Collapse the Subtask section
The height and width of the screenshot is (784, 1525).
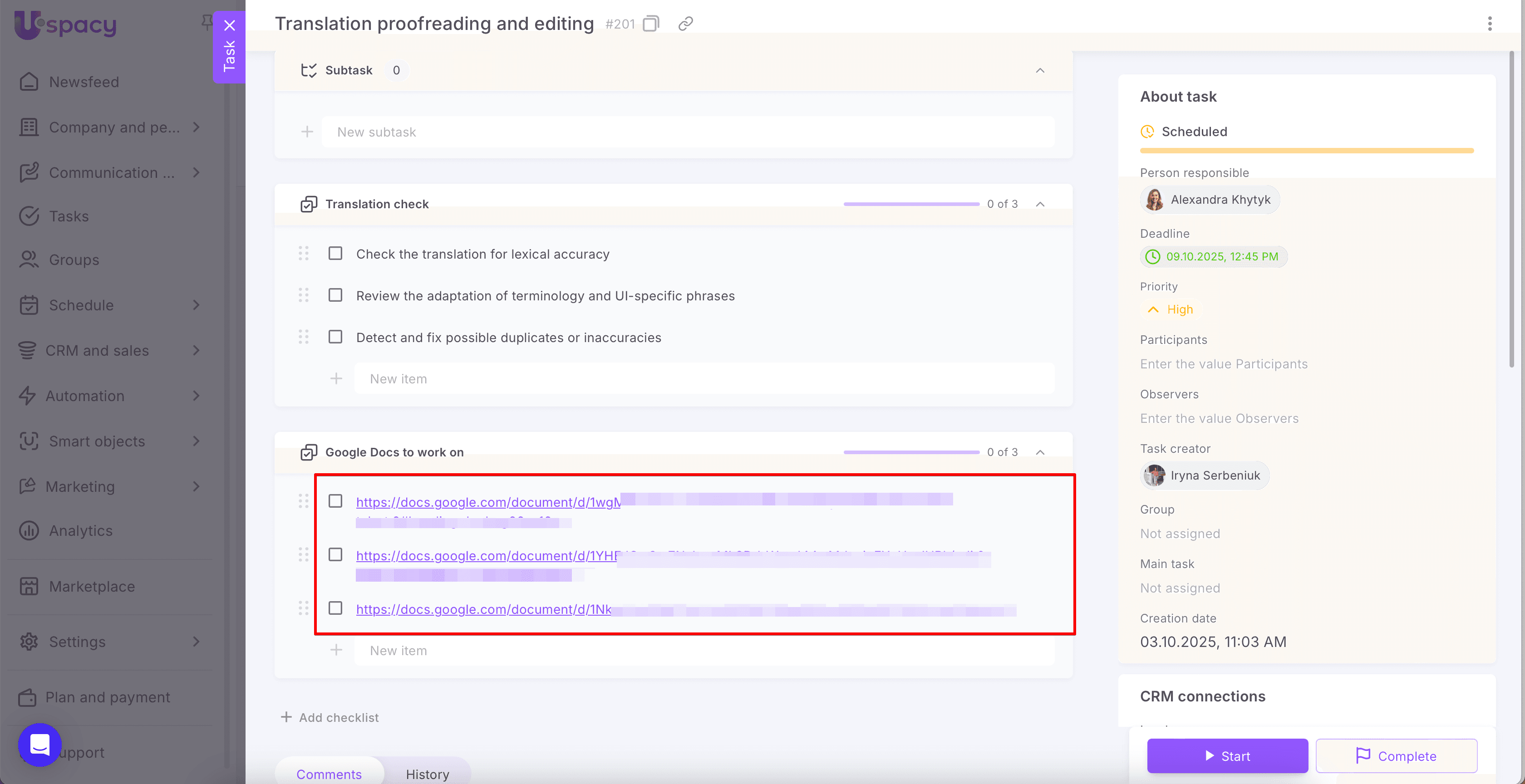tap(1039, 70)
